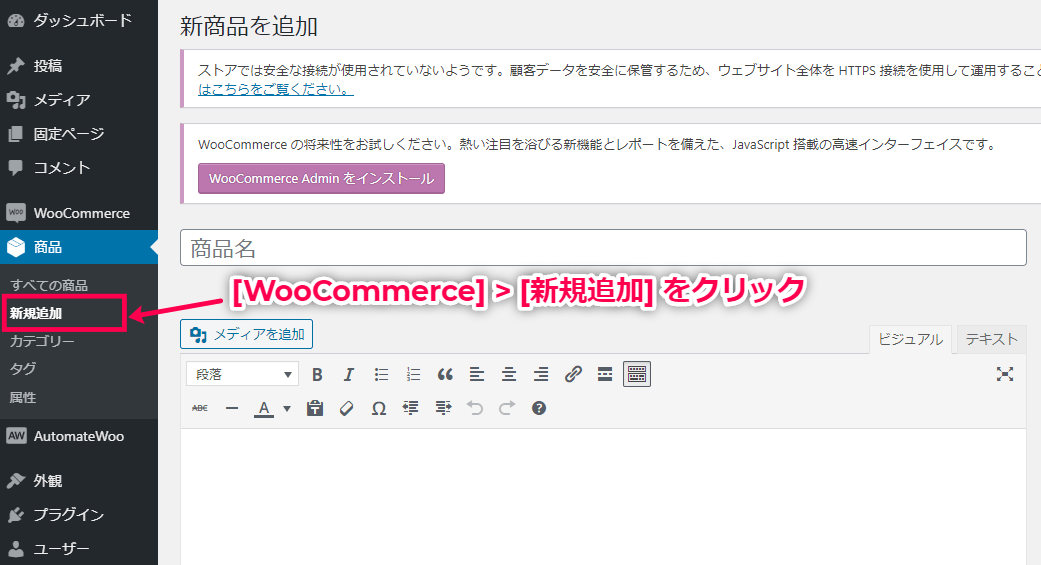Click 新規追加 submenu item
The image size is (1041, 565).
36,313
